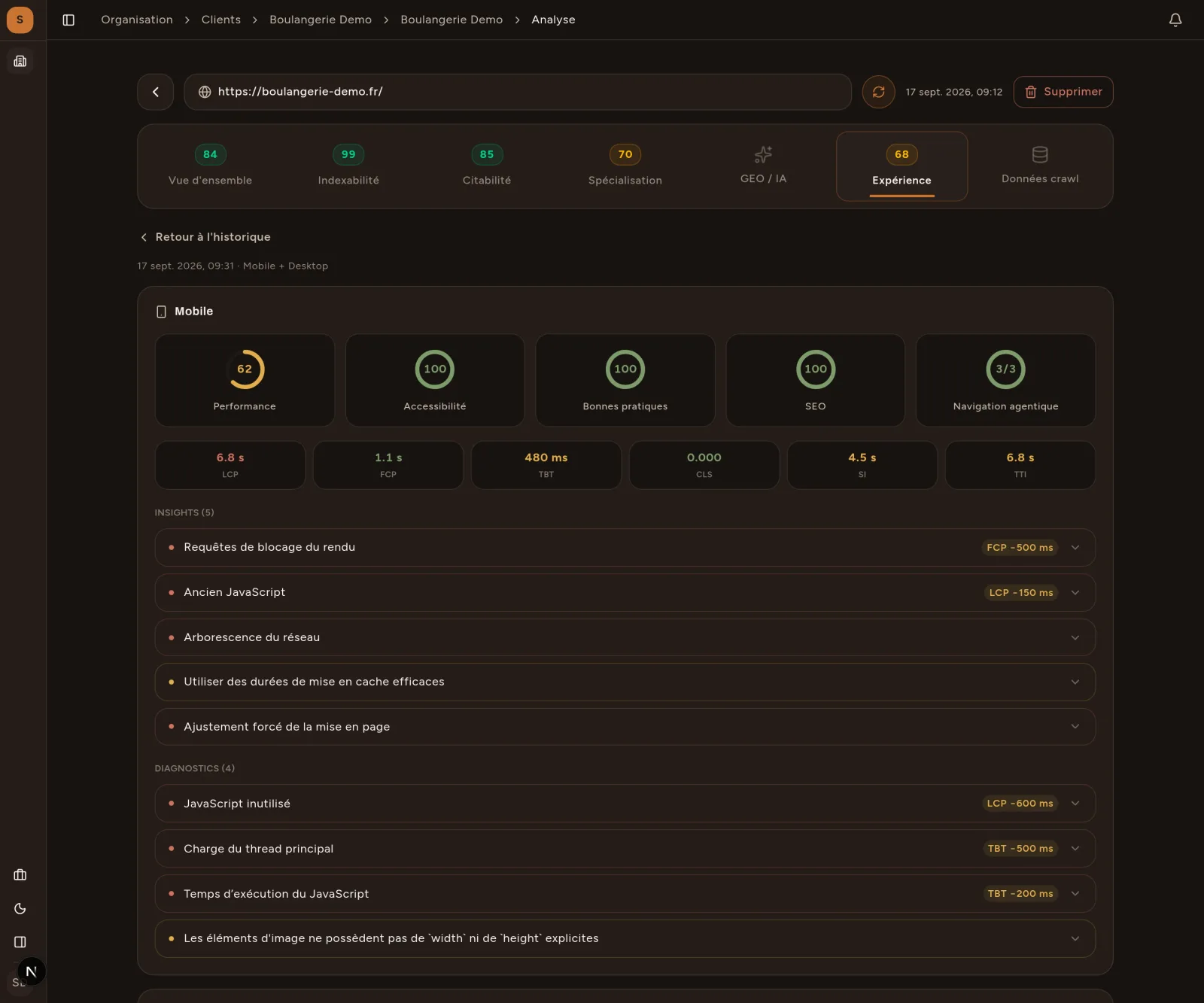Go back via Retour à l'historique
This screenshot has height=1003, width=1204.
tap(205, 237)
